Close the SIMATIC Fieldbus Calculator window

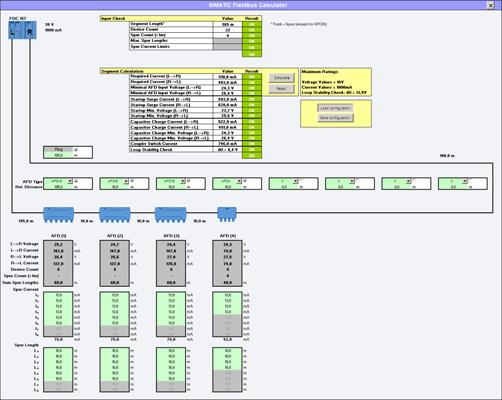491,5
